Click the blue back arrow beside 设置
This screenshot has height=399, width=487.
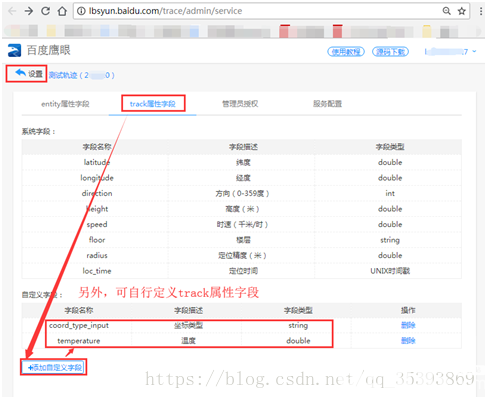point(20,72)
